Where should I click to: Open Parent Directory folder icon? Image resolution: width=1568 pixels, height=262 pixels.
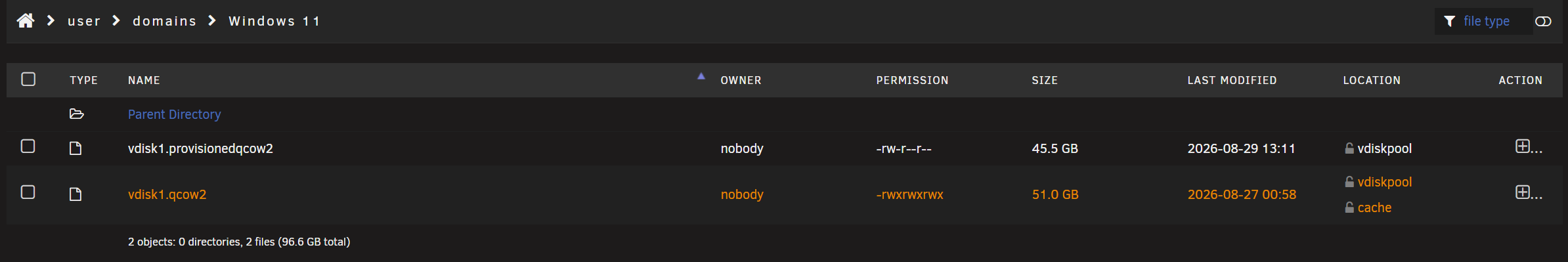[77, 114]
